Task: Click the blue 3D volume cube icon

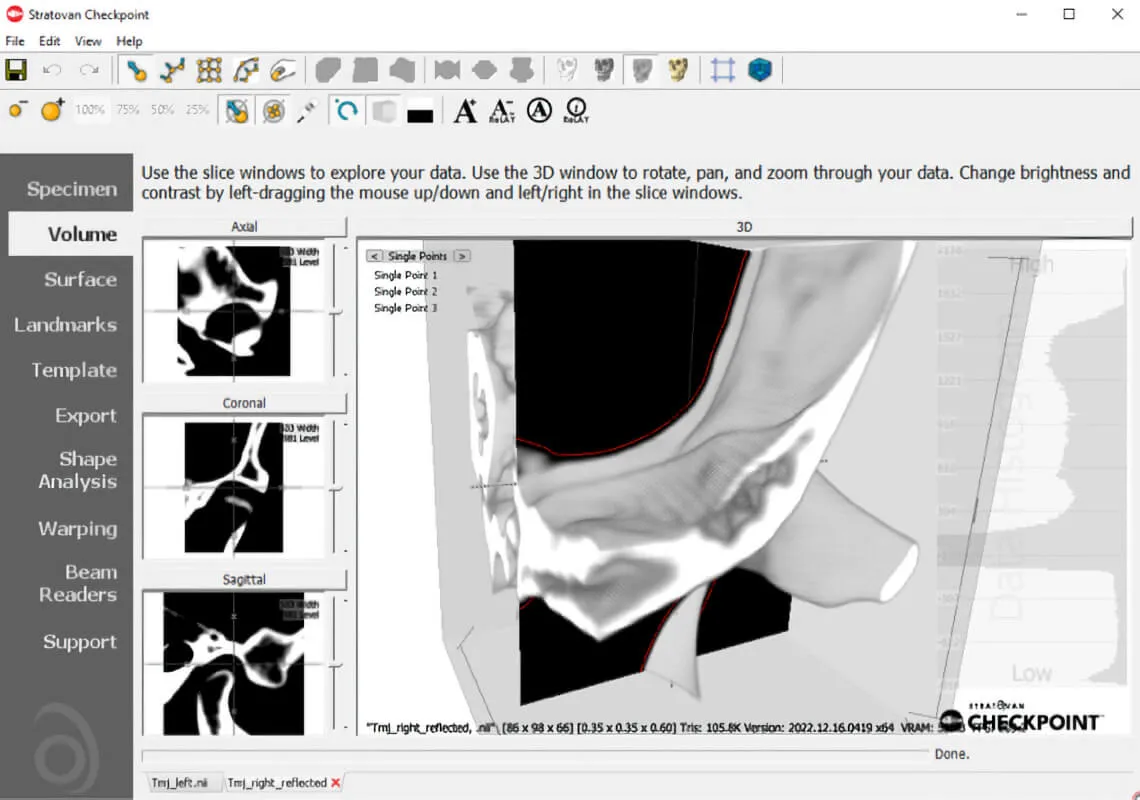Action: click(760, 70)
